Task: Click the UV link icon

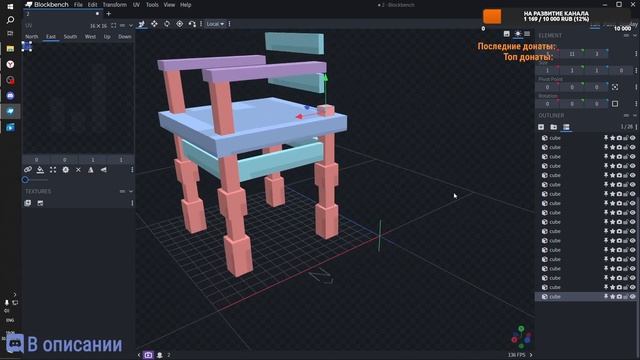Action: 28,169
